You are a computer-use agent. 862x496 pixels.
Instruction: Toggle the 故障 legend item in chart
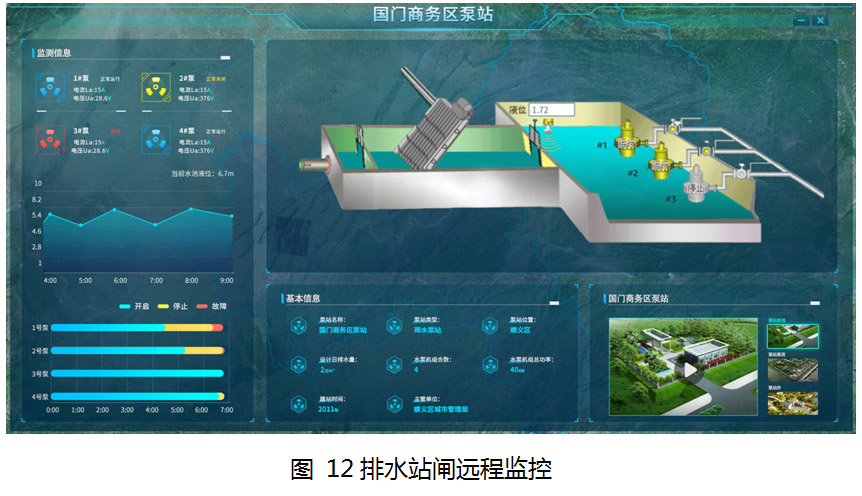coord(207,307)
